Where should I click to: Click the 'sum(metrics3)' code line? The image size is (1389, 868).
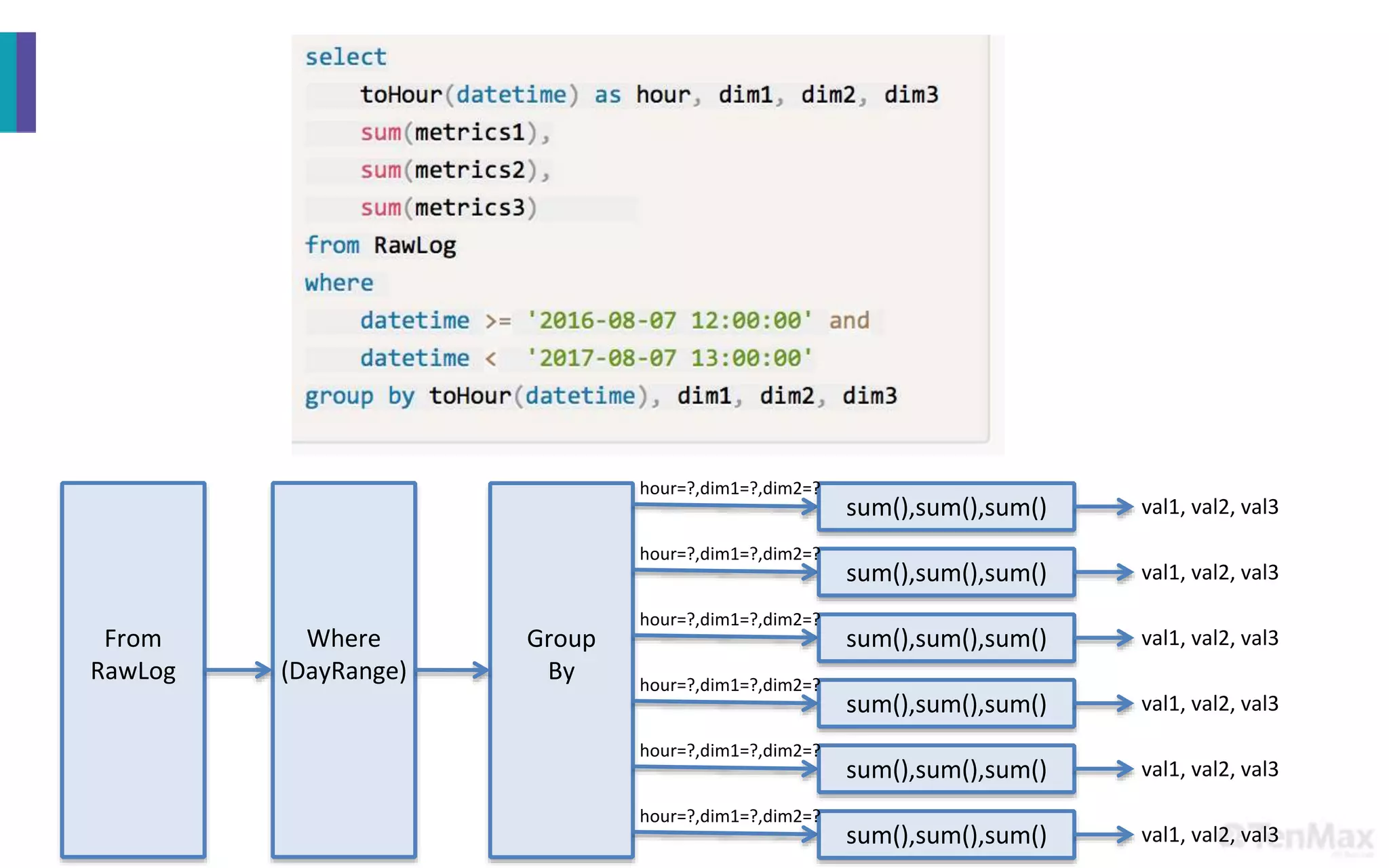tap(449, 208)
